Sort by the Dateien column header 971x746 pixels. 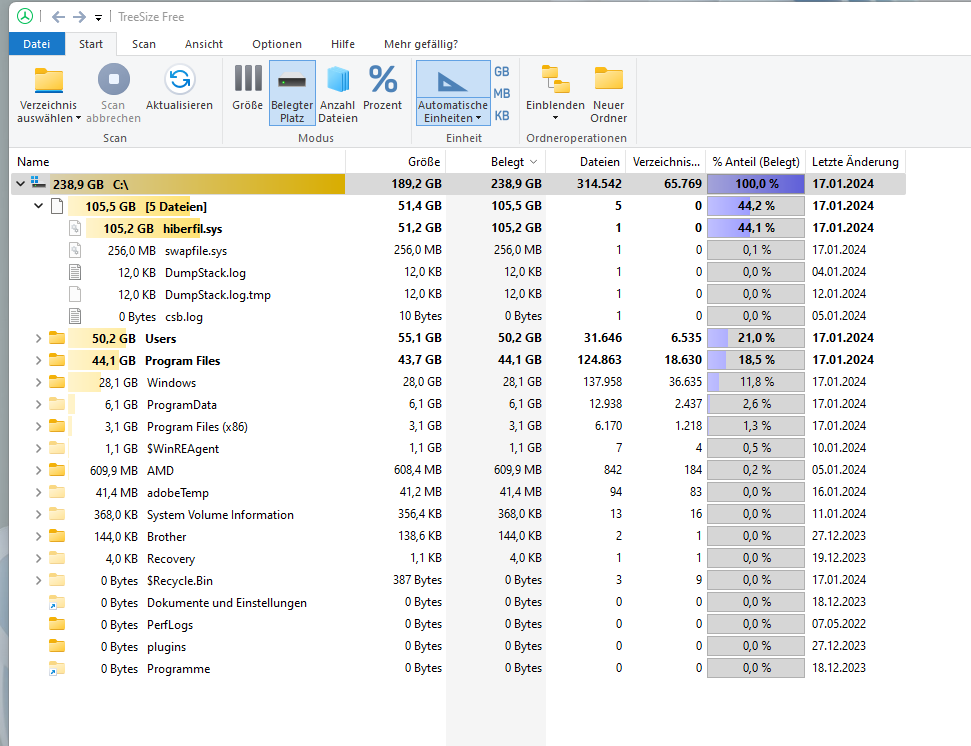coord(585,162)
